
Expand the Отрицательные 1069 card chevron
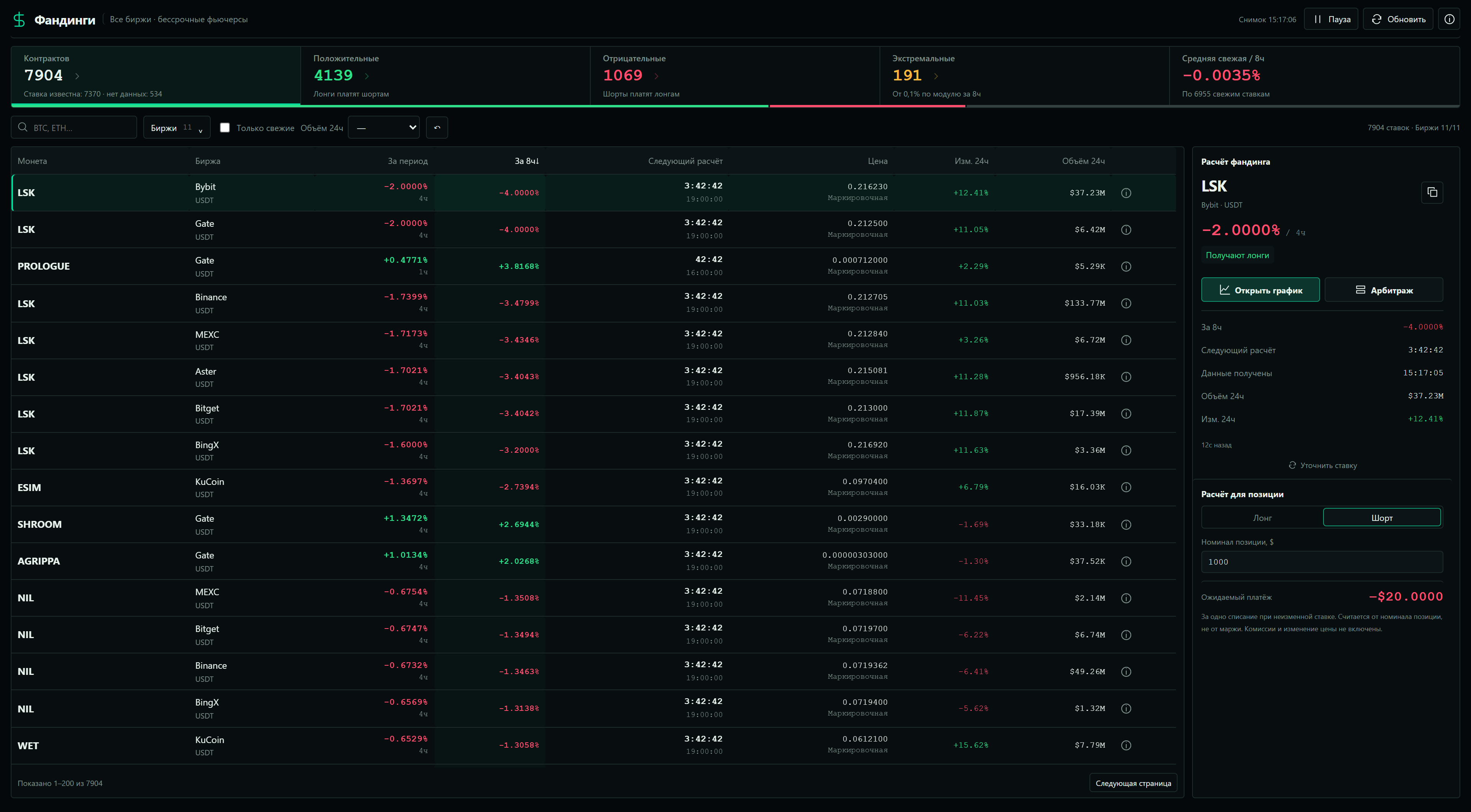[x=656, y=76]
